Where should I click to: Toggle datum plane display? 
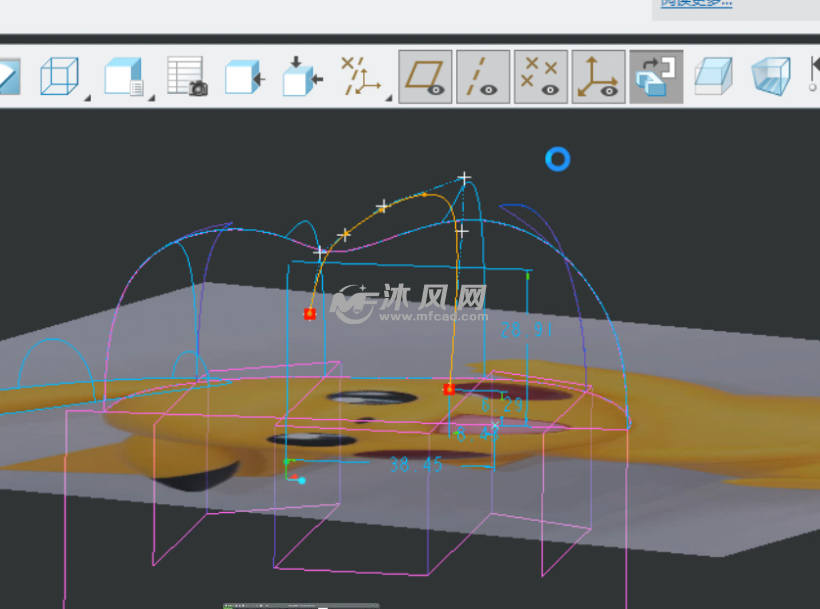click(425, 77)
